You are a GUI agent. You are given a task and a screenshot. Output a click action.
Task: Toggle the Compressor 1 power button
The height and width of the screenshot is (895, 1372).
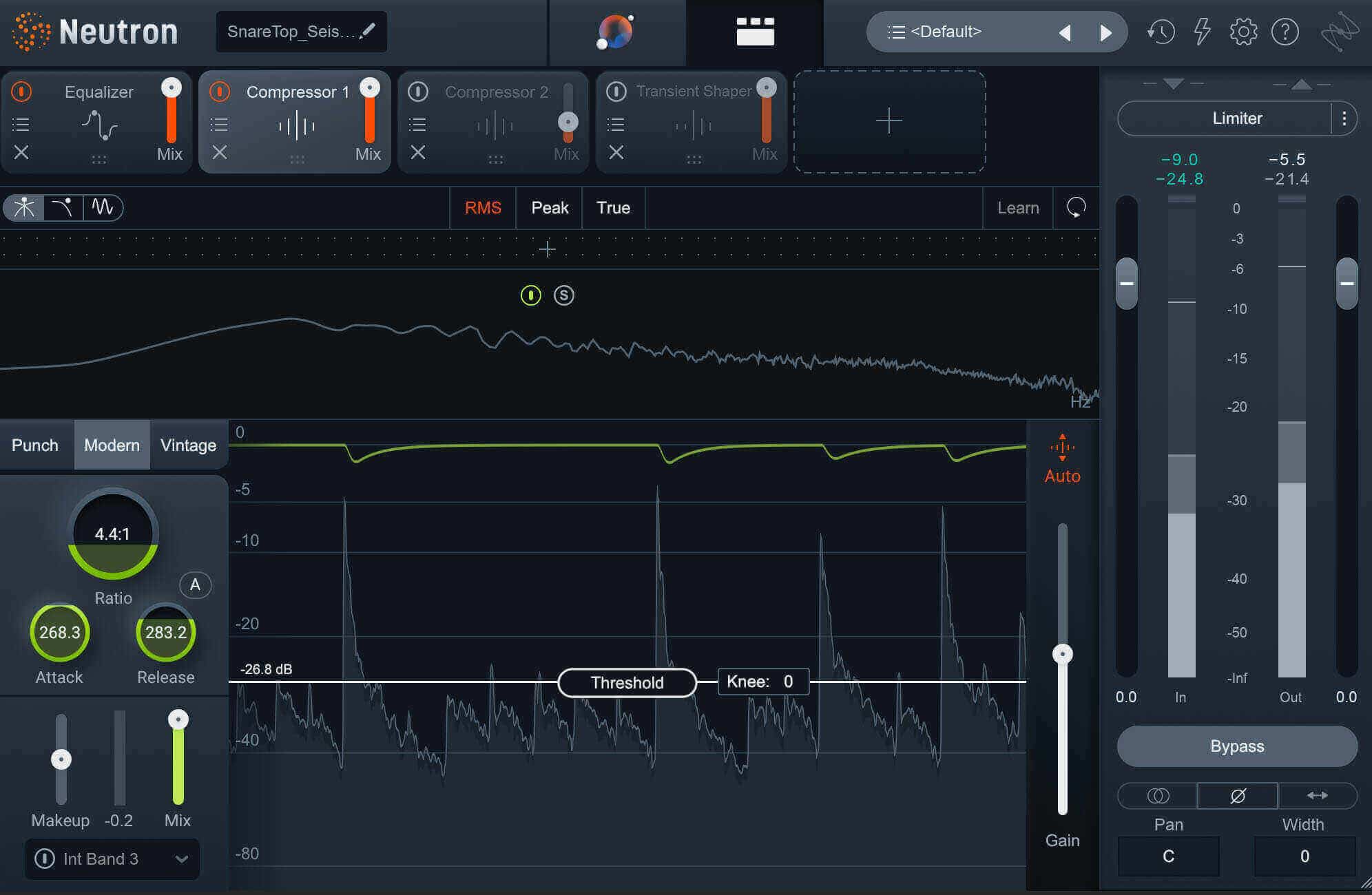pyautogui.click(x=219, y=92)
